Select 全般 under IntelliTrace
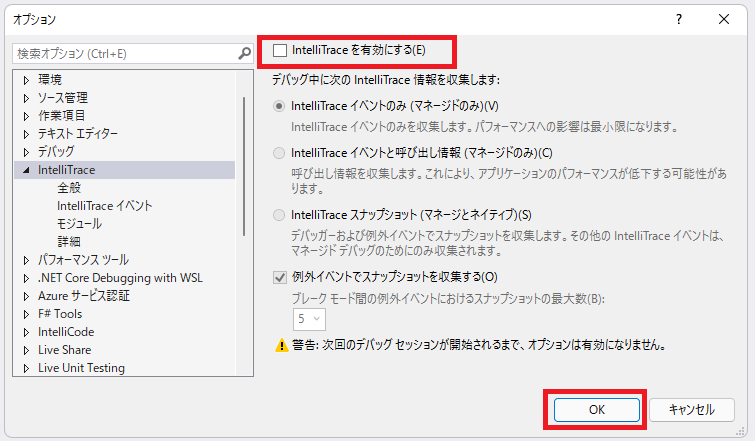The image size is (755, 441). coord(69,188)
